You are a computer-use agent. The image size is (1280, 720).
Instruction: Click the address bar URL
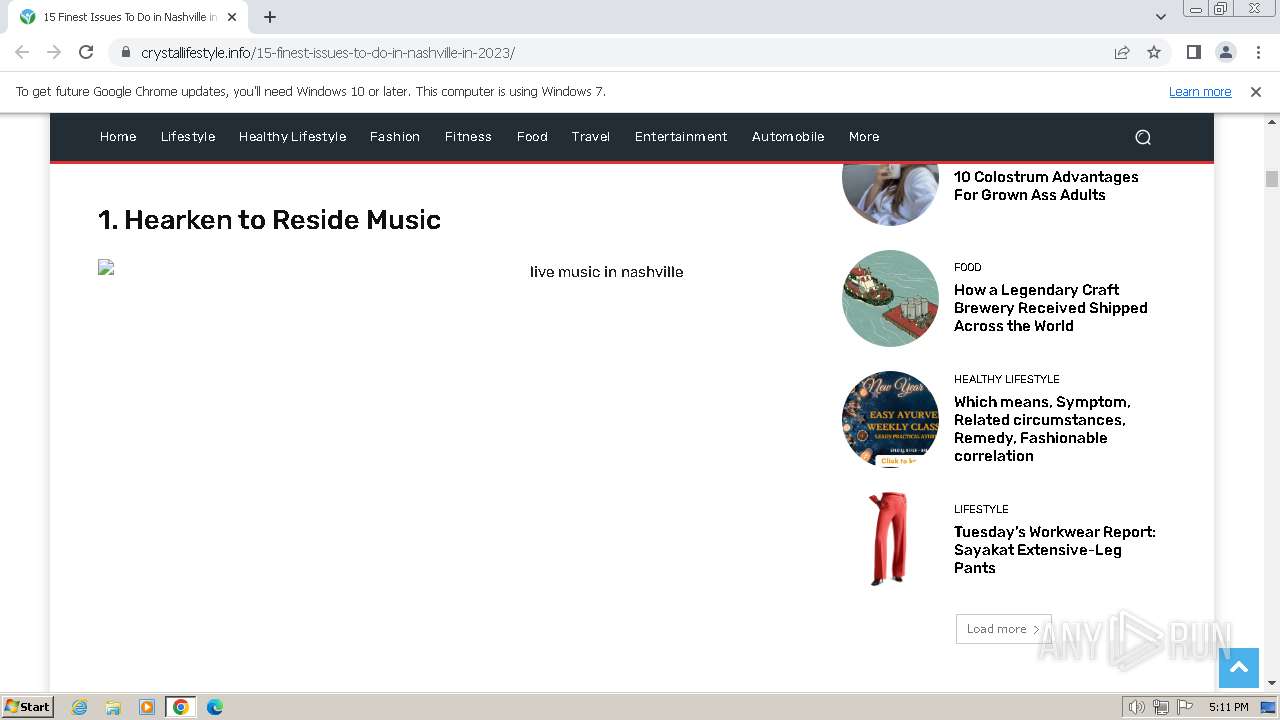(328, 53)
